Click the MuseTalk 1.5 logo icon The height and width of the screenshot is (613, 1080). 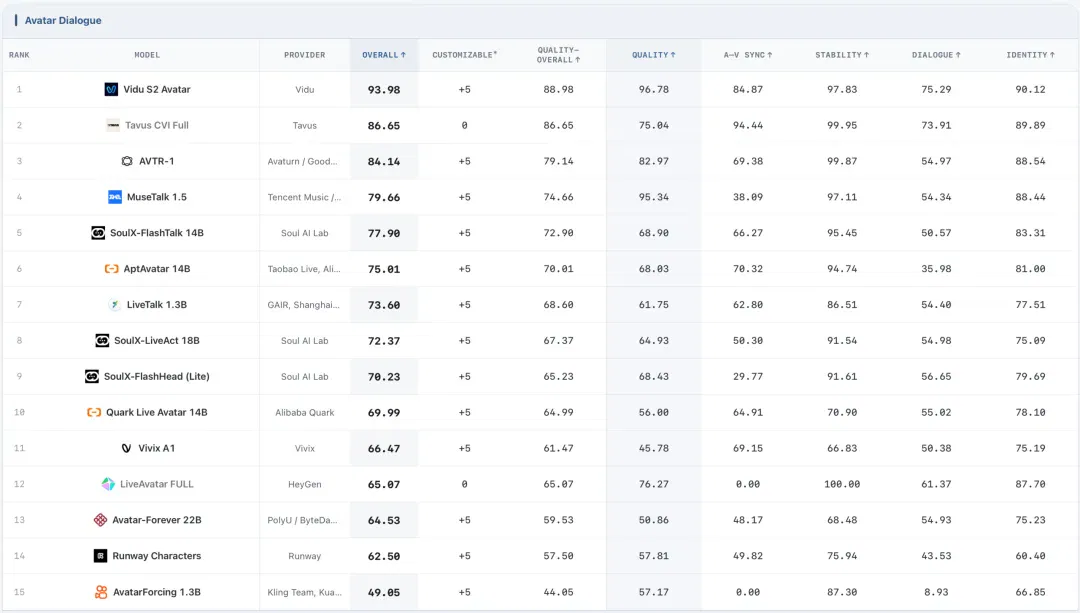point(115,197)
